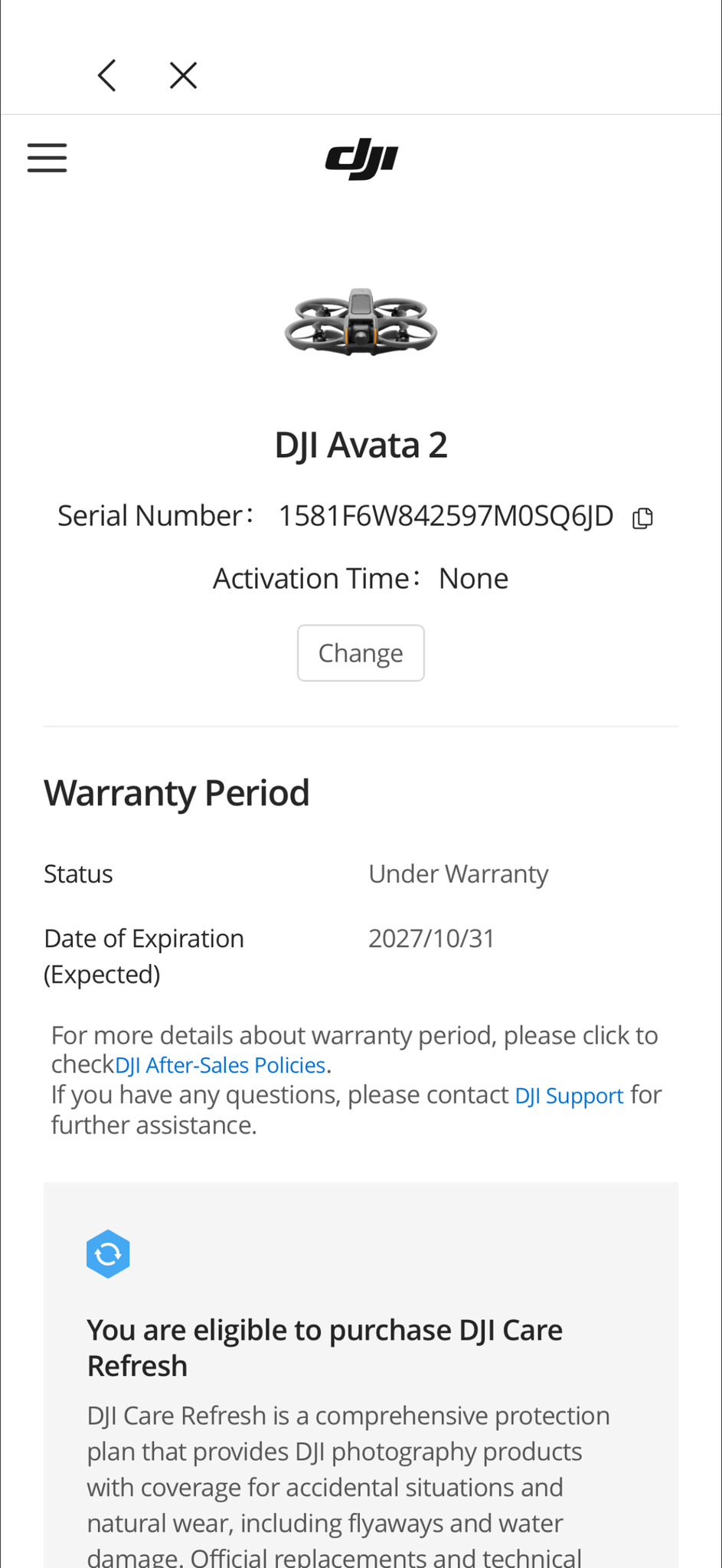Click the Date of Expiration (Expected) label
This screenshot has height=1568, width=722.
pyautogui.click(x=144, y=955)
